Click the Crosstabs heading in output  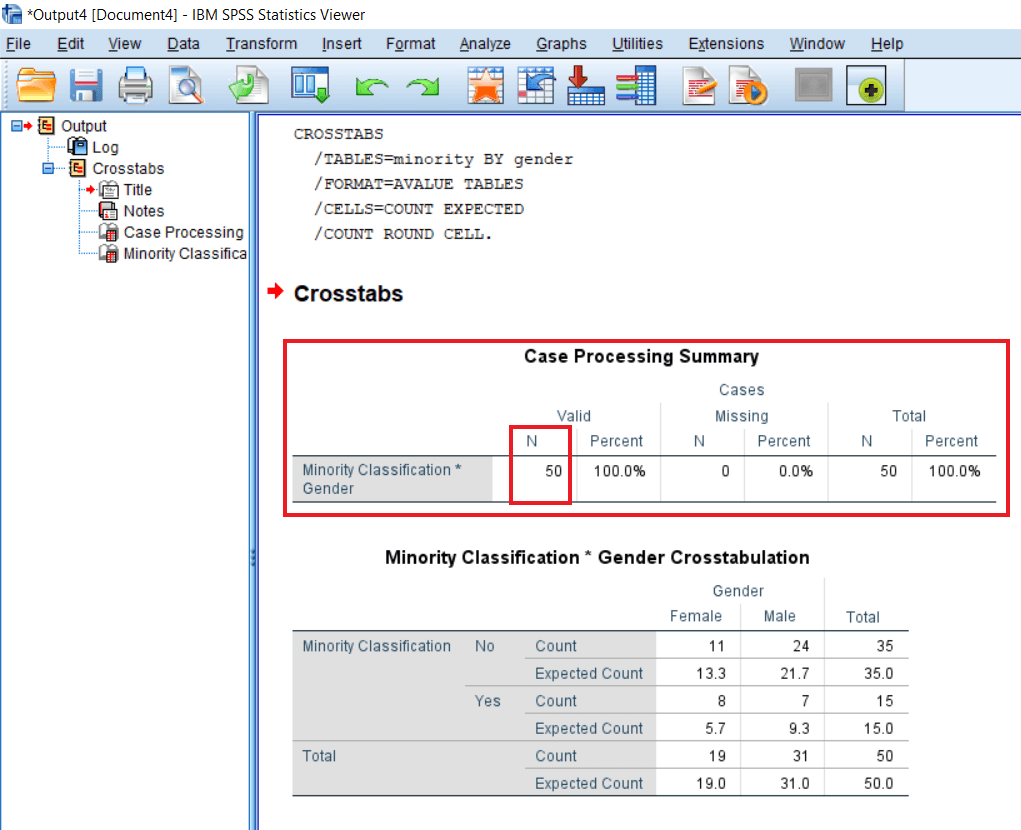click(x=348, y=294)
